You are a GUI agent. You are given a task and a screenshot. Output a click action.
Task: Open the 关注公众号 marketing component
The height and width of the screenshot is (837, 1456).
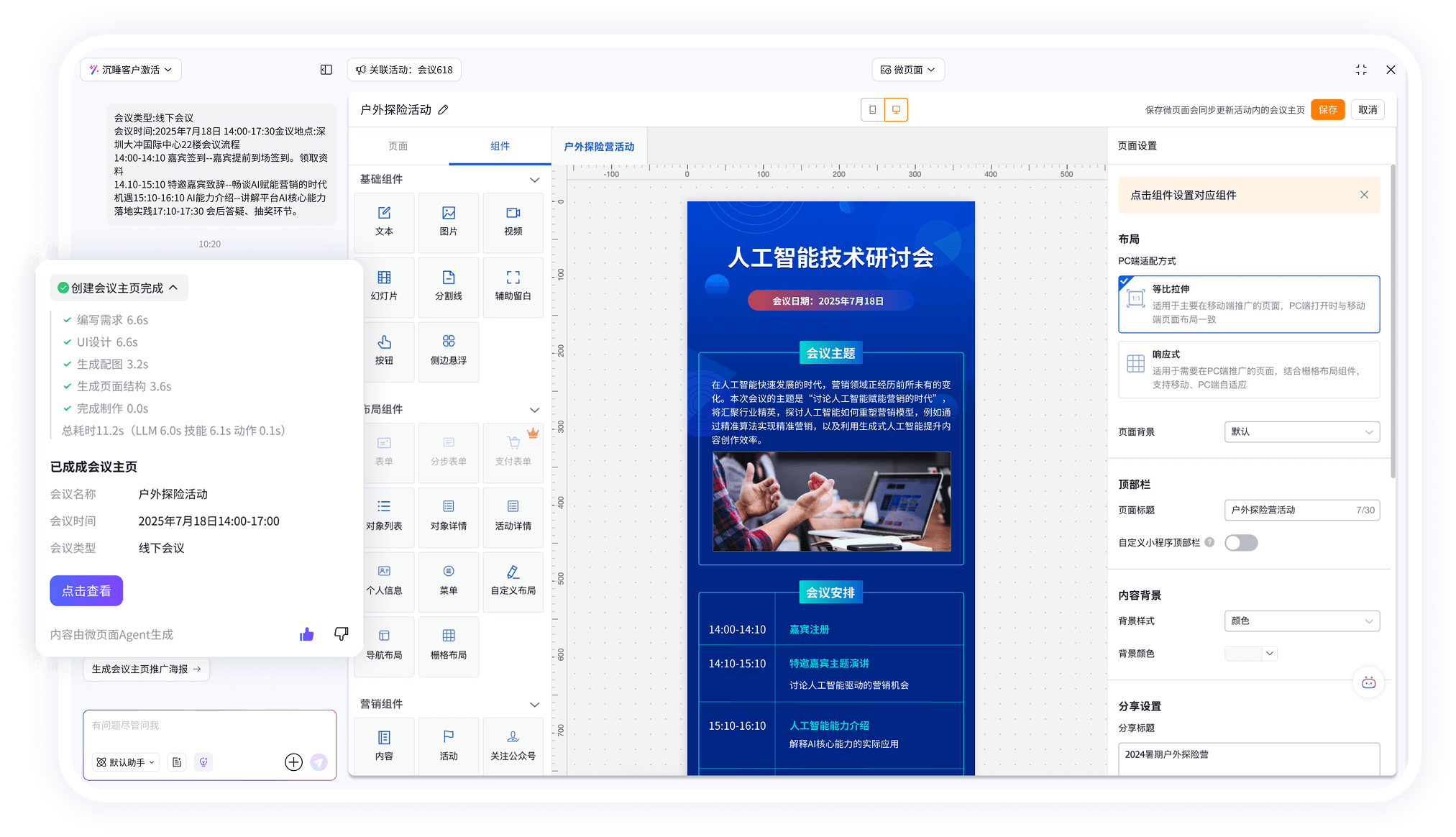513,745
